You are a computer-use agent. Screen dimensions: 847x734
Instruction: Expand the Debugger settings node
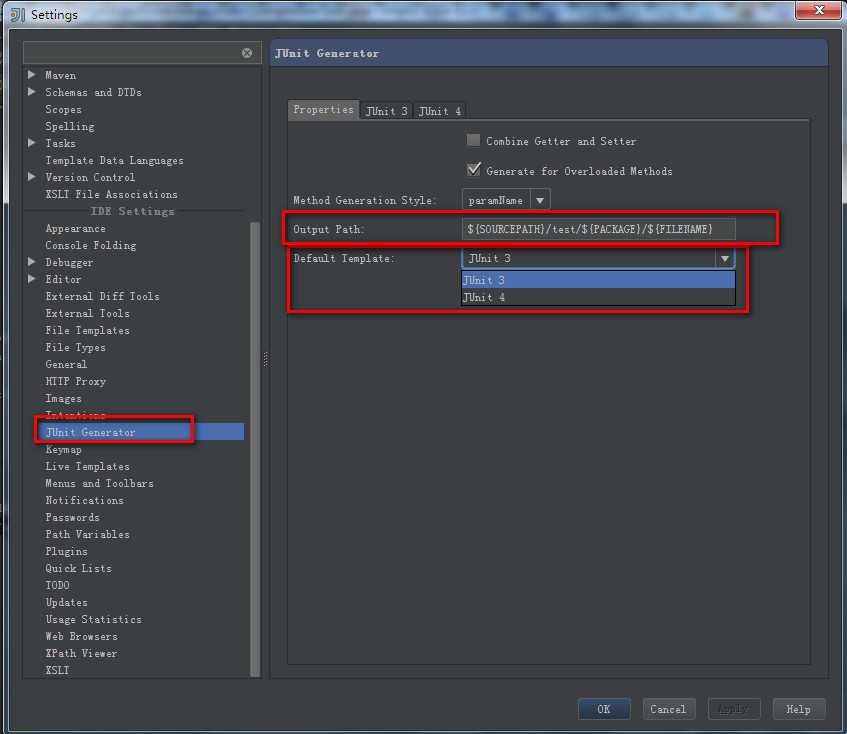coord(31,262)
